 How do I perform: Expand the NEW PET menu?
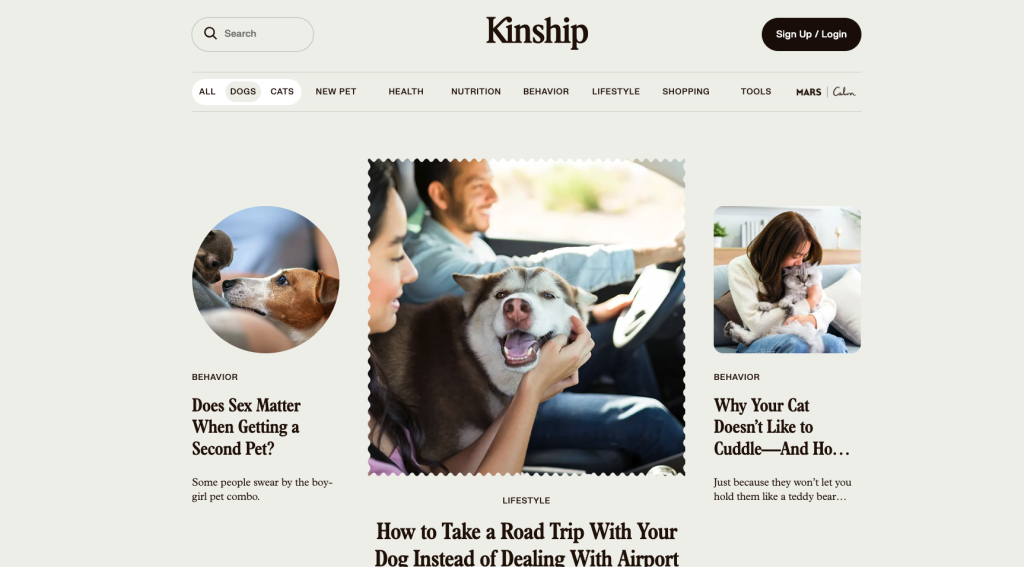click(336, 91)
